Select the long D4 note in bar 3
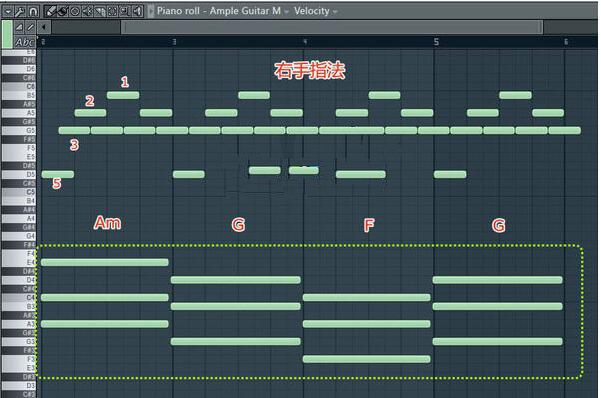This screenshot has height=398, width=601. point(236,280)
